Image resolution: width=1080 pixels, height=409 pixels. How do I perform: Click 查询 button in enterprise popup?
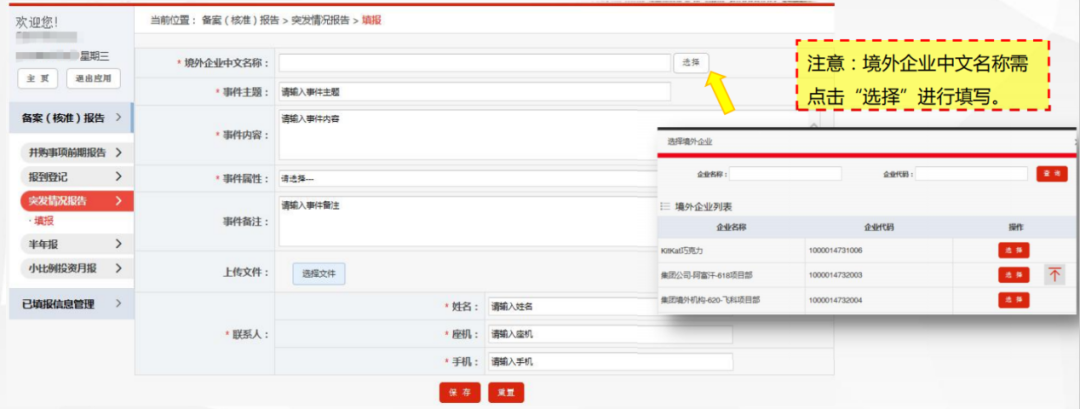pyautogui.click(x=1051, y=174)
